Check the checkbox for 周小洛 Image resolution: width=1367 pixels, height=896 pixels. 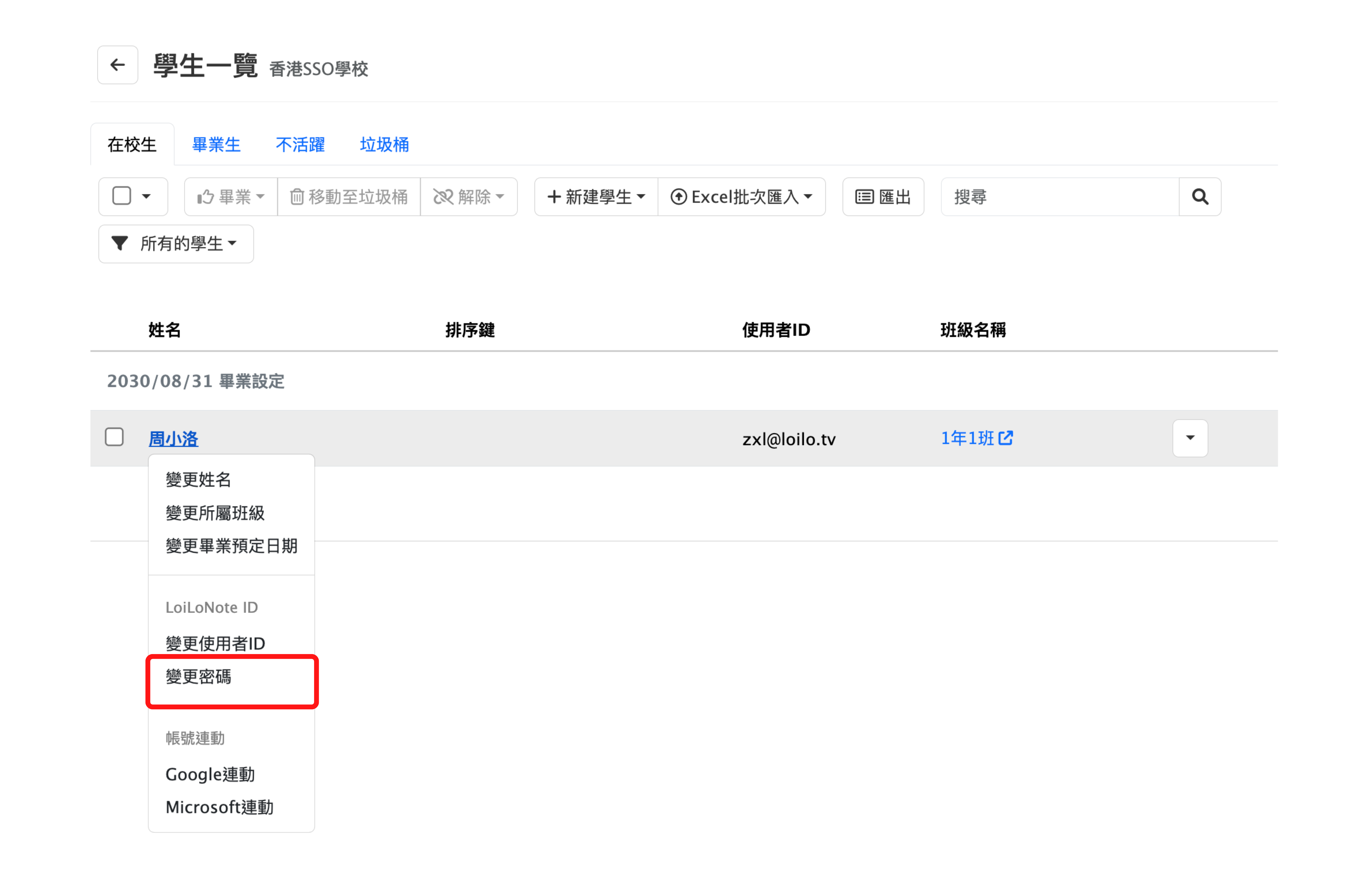(114, 437)
